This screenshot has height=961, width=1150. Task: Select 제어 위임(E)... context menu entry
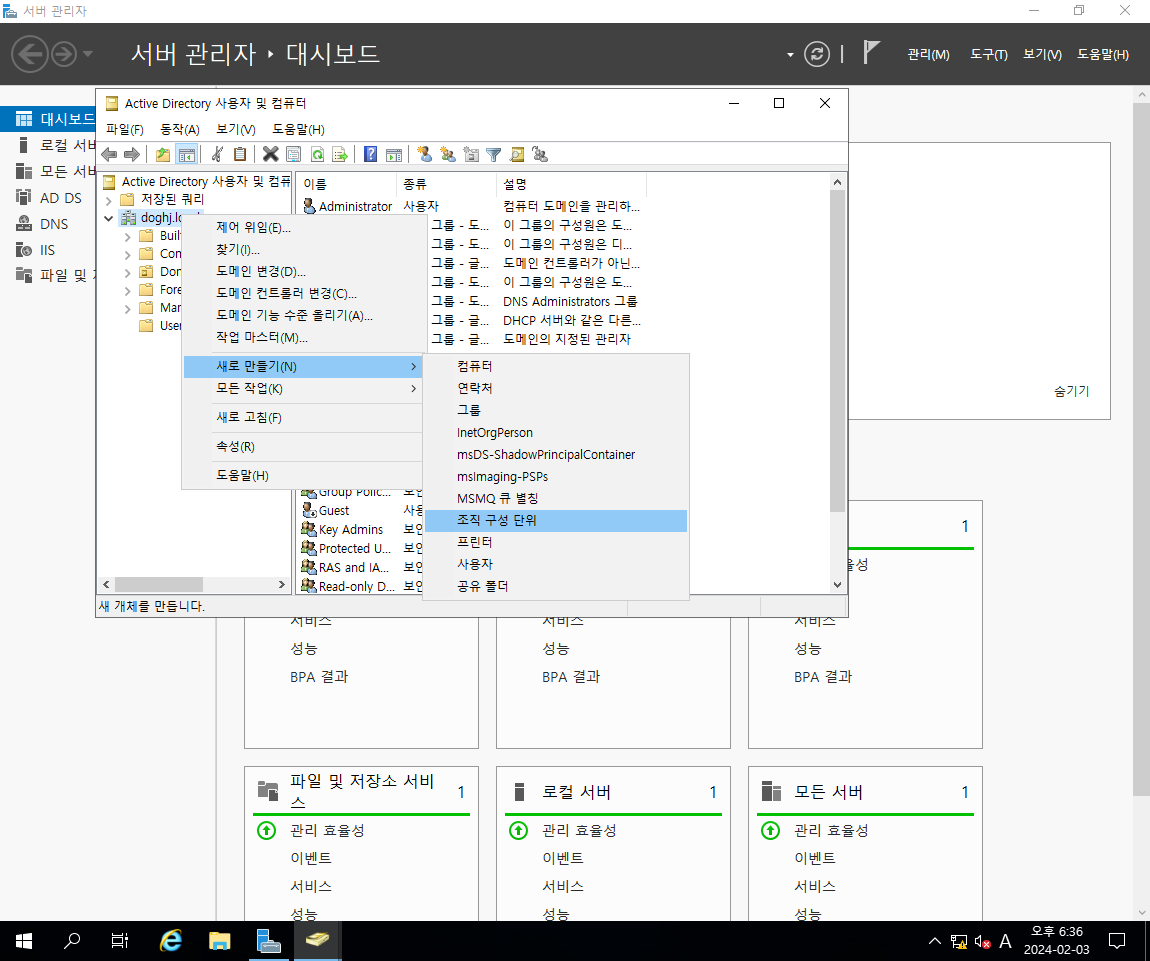point(302,227)
